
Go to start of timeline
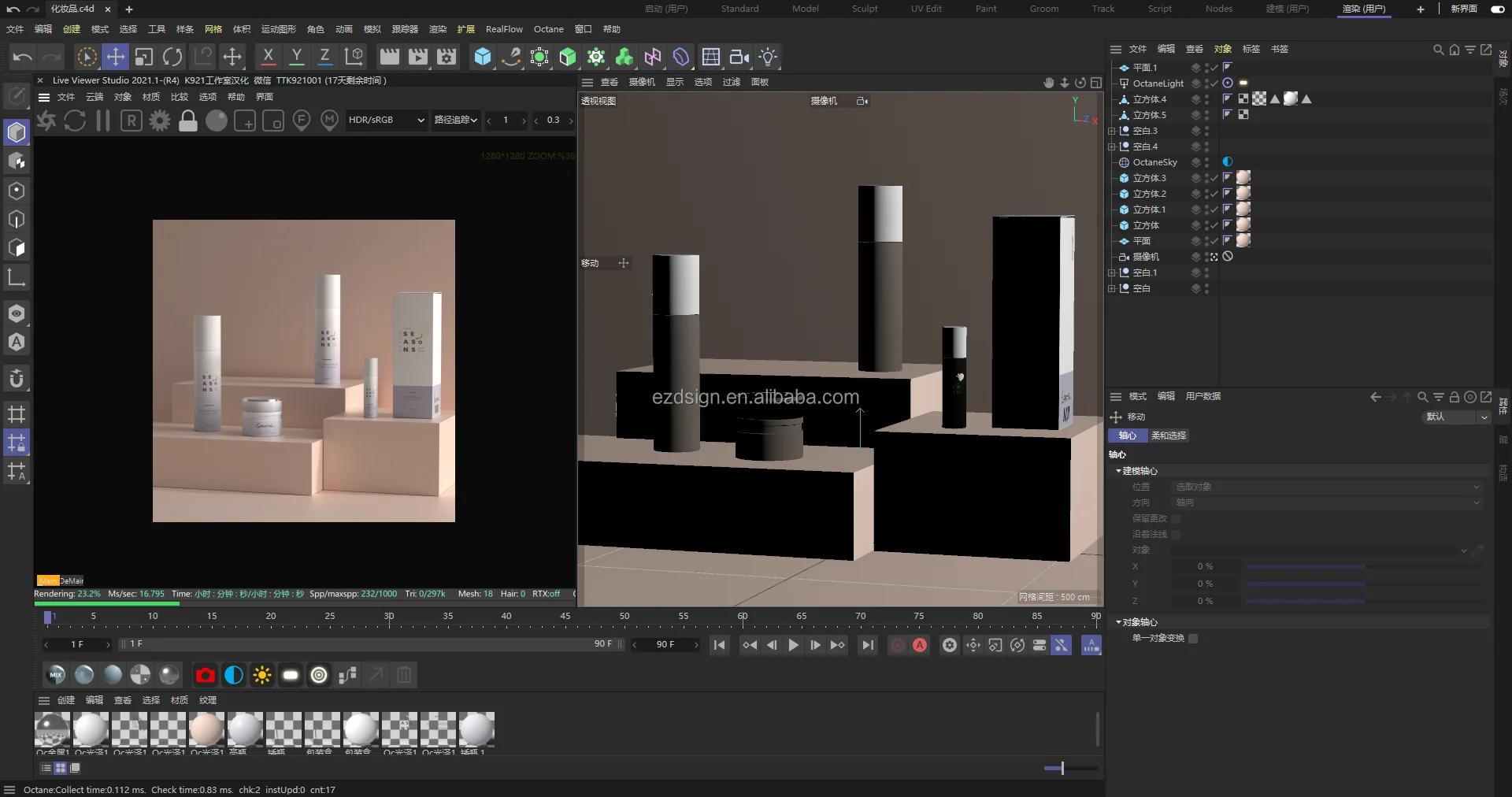click(x=719, y=645)
